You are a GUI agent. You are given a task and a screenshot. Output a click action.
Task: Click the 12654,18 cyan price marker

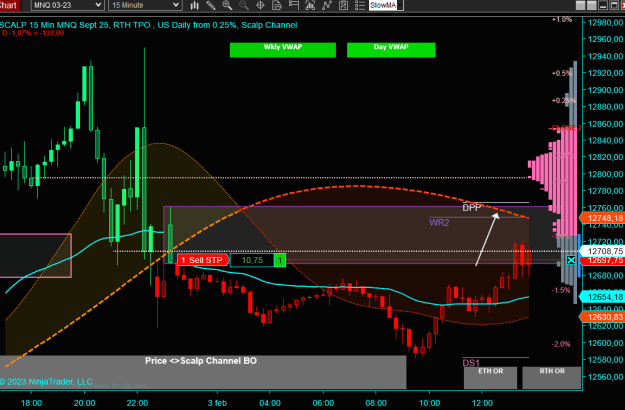coord(601,297)
